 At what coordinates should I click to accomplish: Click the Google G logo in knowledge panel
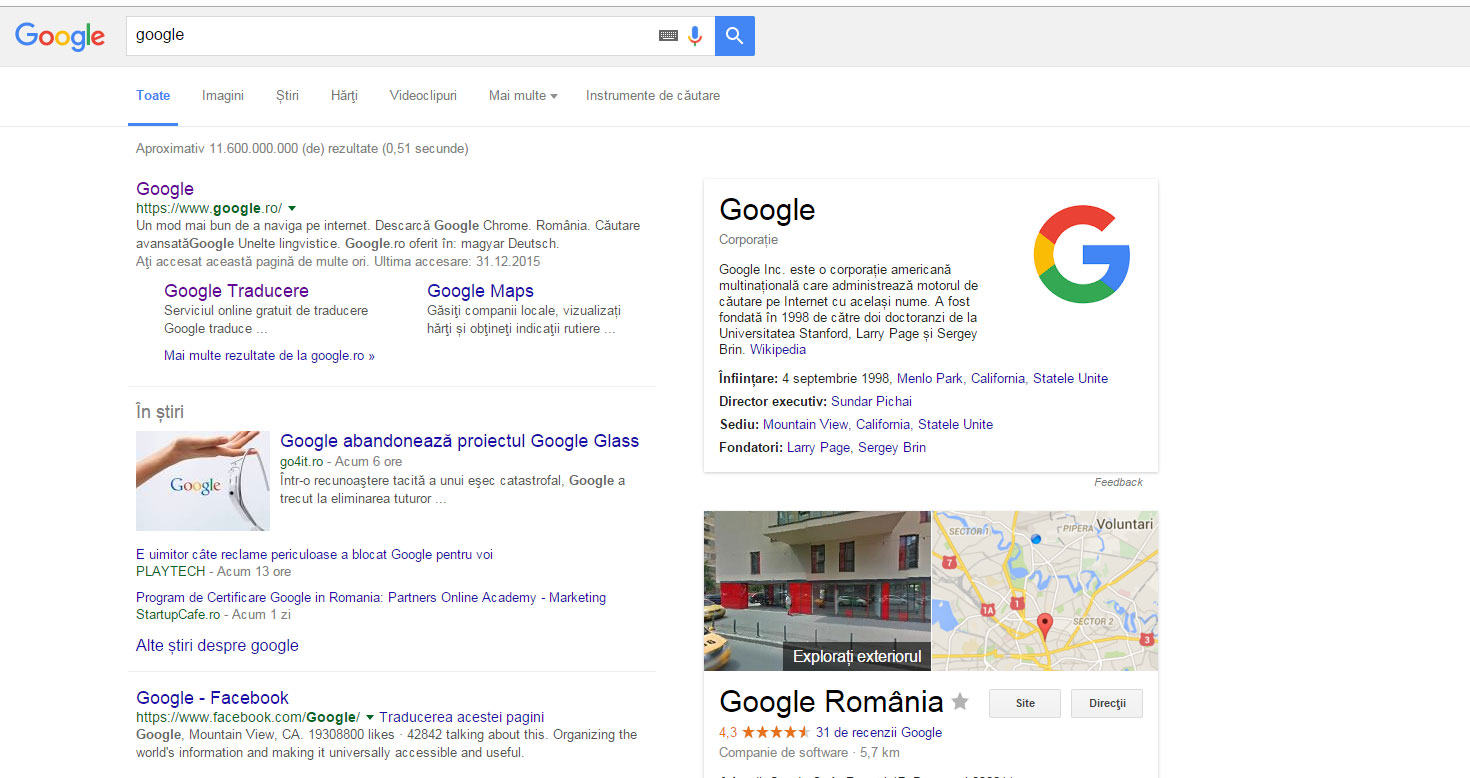1082,254
